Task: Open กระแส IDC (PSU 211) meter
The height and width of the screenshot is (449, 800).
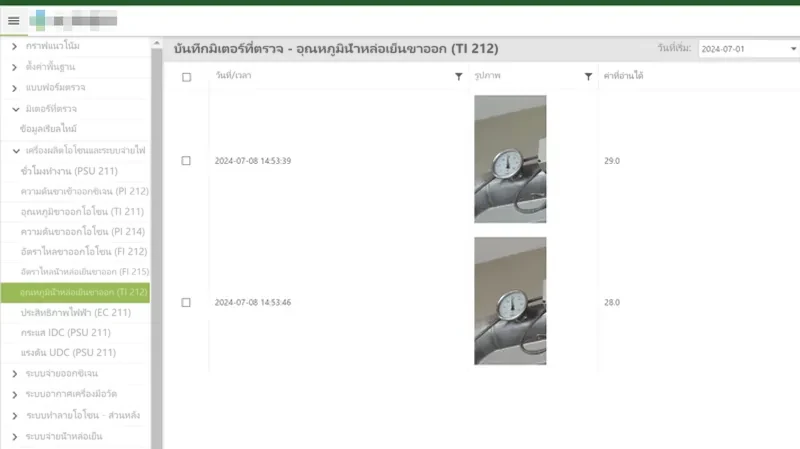Action: coord(66,333)
